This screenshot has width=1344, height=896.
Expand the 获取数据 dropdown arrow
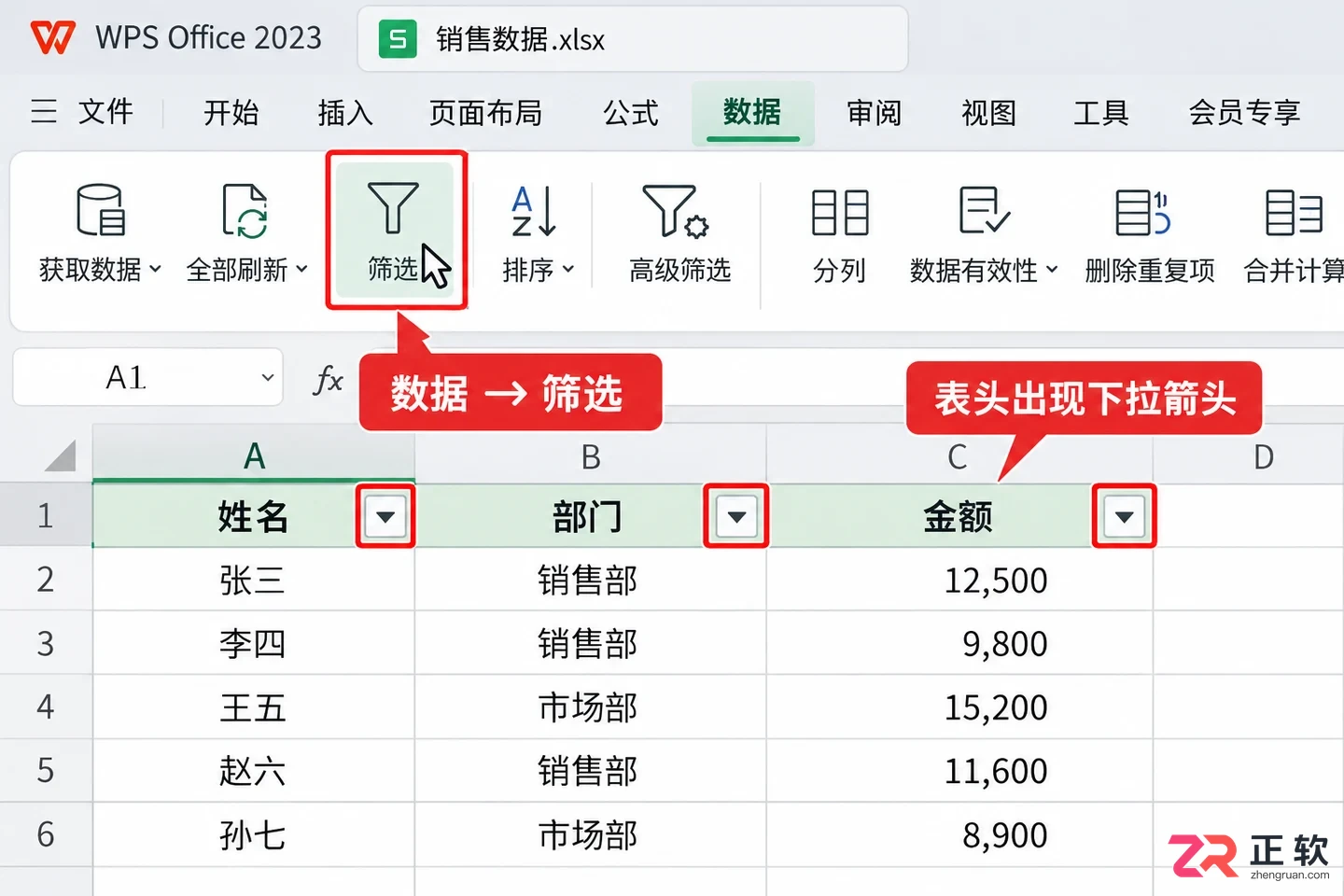point(155,270)
